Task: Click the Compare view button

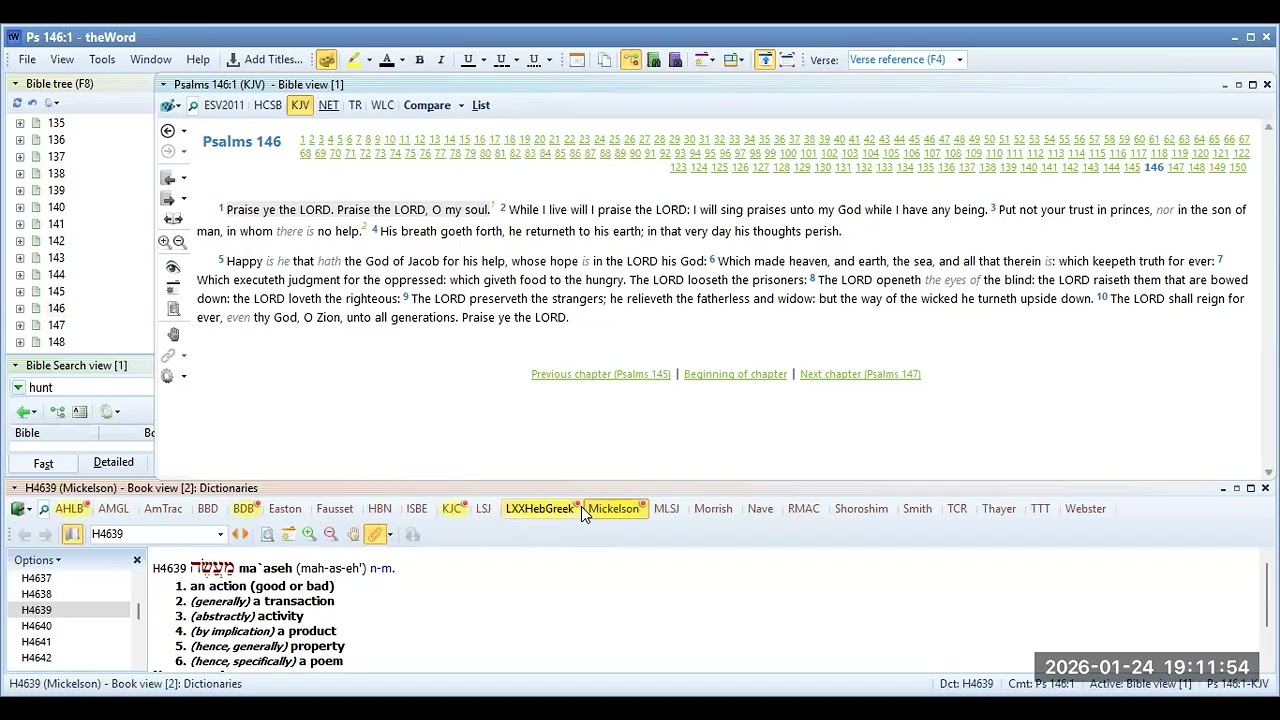Action: 427,105
